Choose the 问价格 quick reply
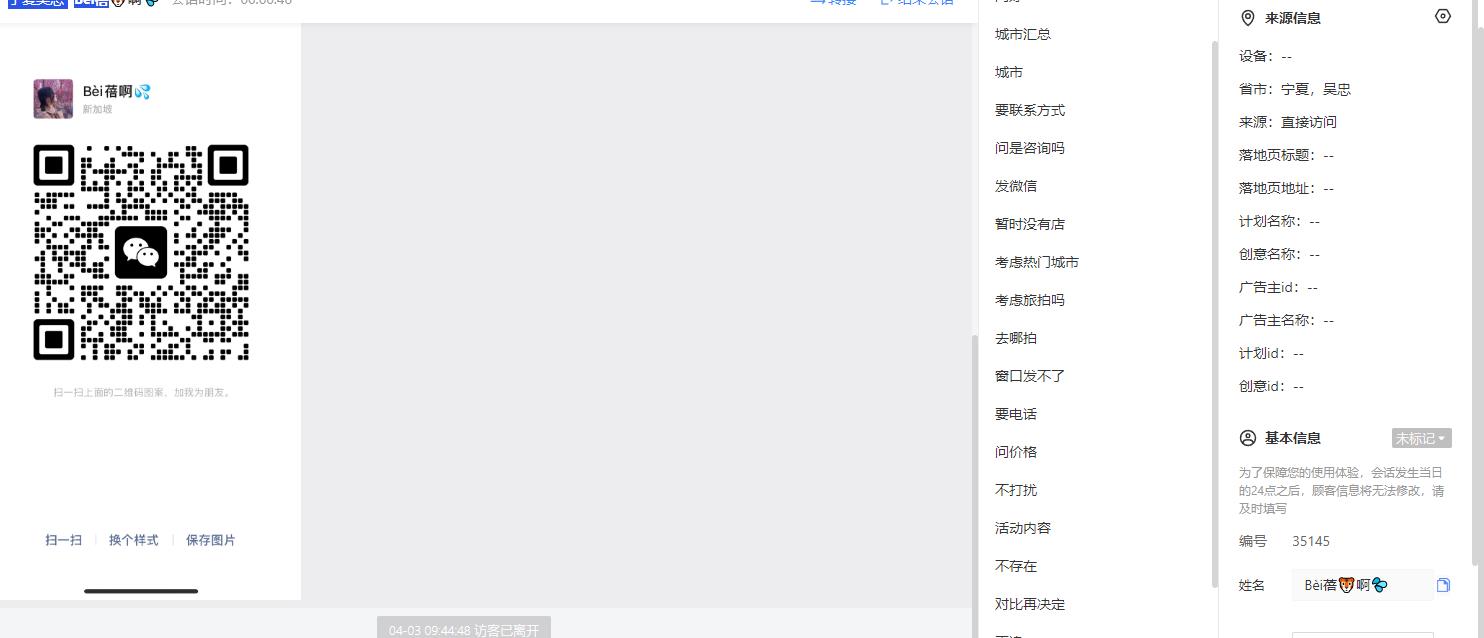The height and width of the screenshot is (638, 1484). (1016, 452)
